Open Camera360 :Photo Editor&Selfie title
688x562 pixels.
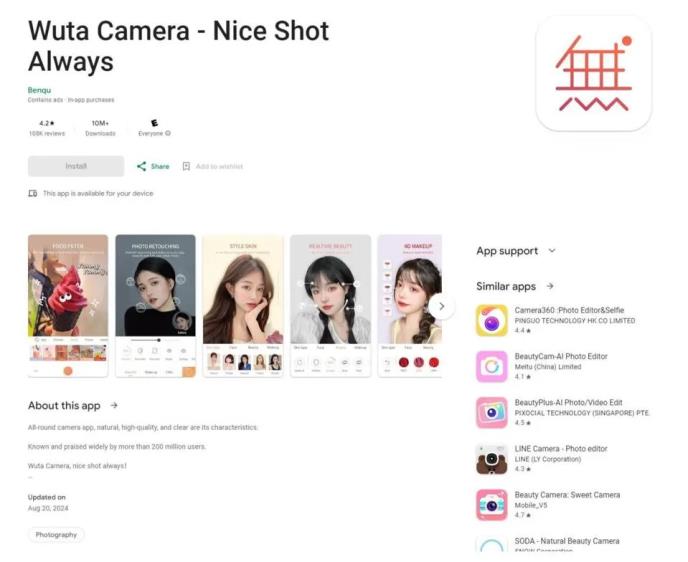569,310
